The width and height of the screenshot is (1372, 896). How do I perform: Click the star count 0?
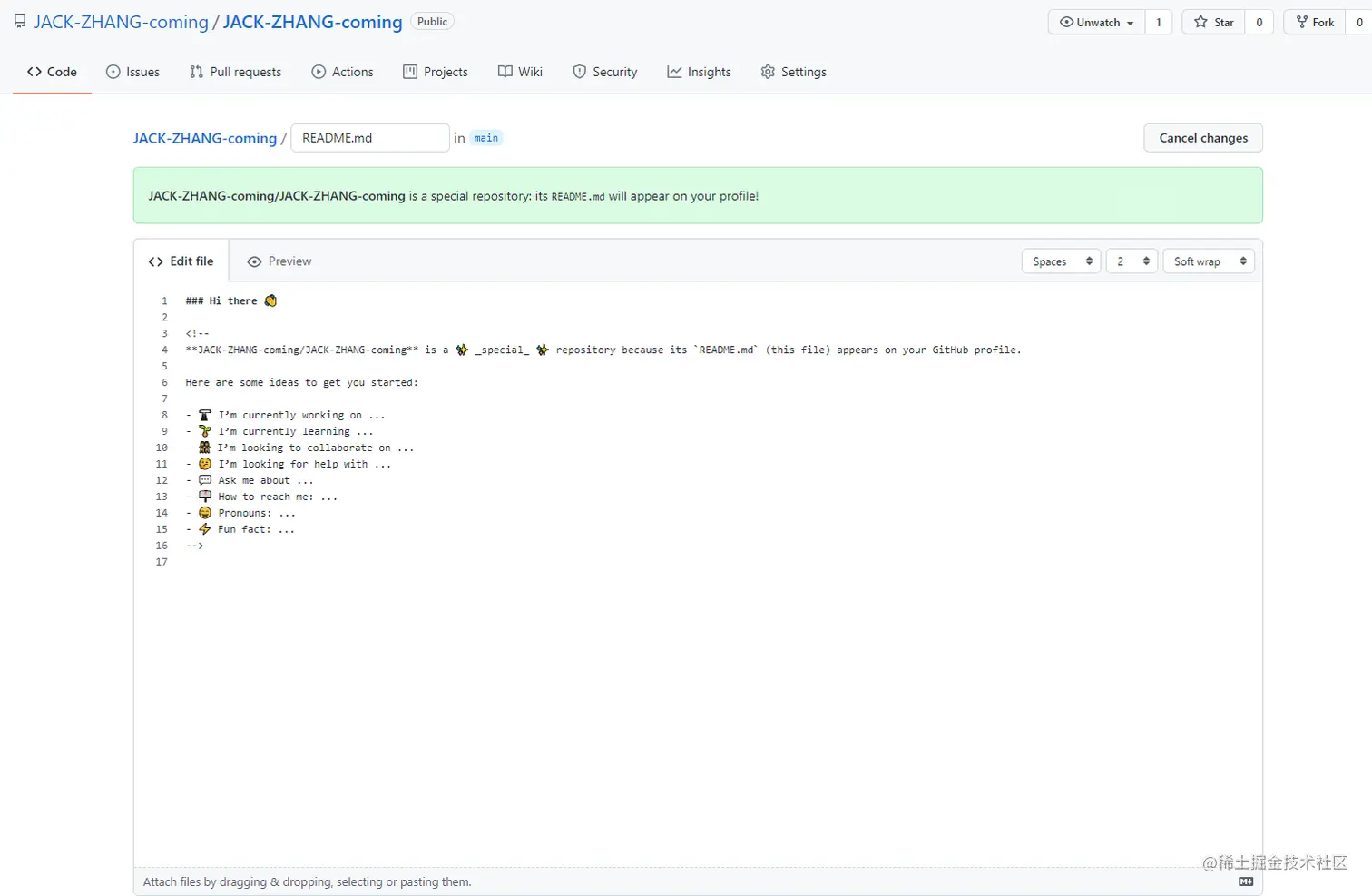coord(1259,22)
